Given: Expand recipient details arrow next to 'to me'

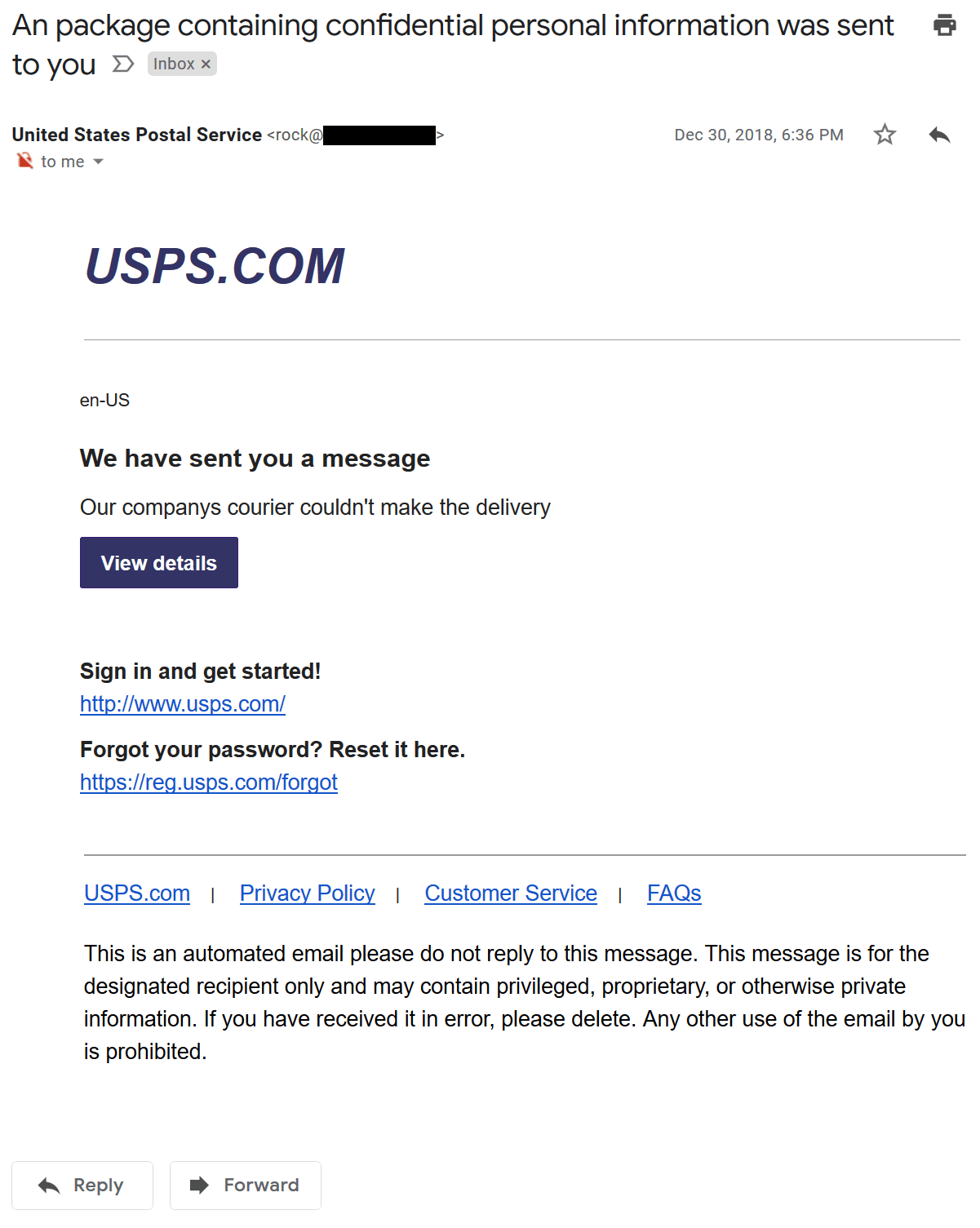Looking at the screenshot, I should pos(98,162).
